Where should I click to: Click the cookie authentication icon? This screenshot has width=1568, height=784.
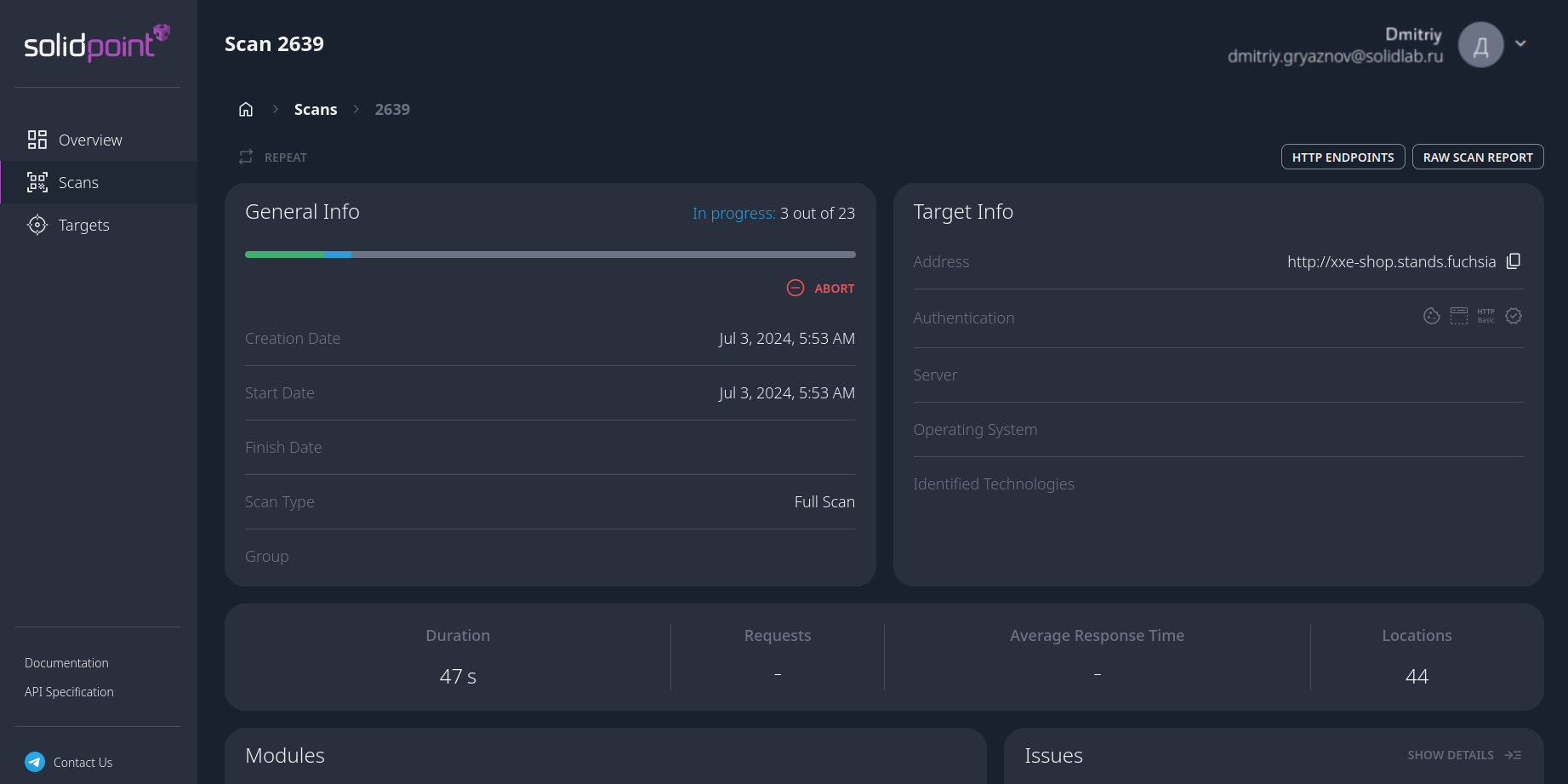(x=1431, y=315)
